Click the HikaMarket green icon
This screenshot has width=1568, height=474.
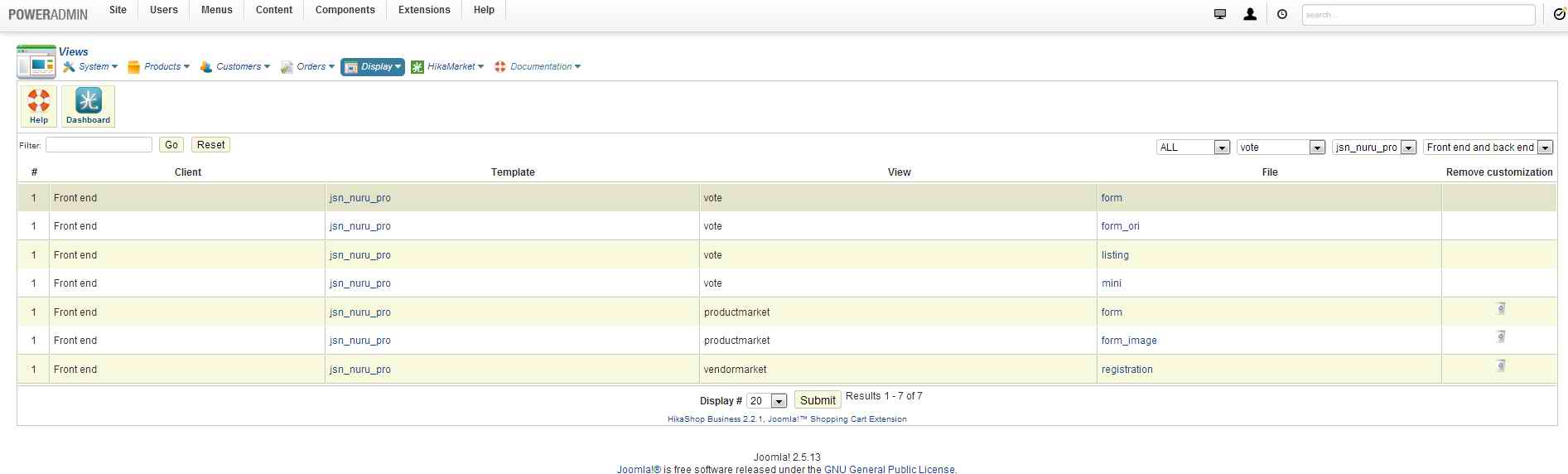(417, 67)
